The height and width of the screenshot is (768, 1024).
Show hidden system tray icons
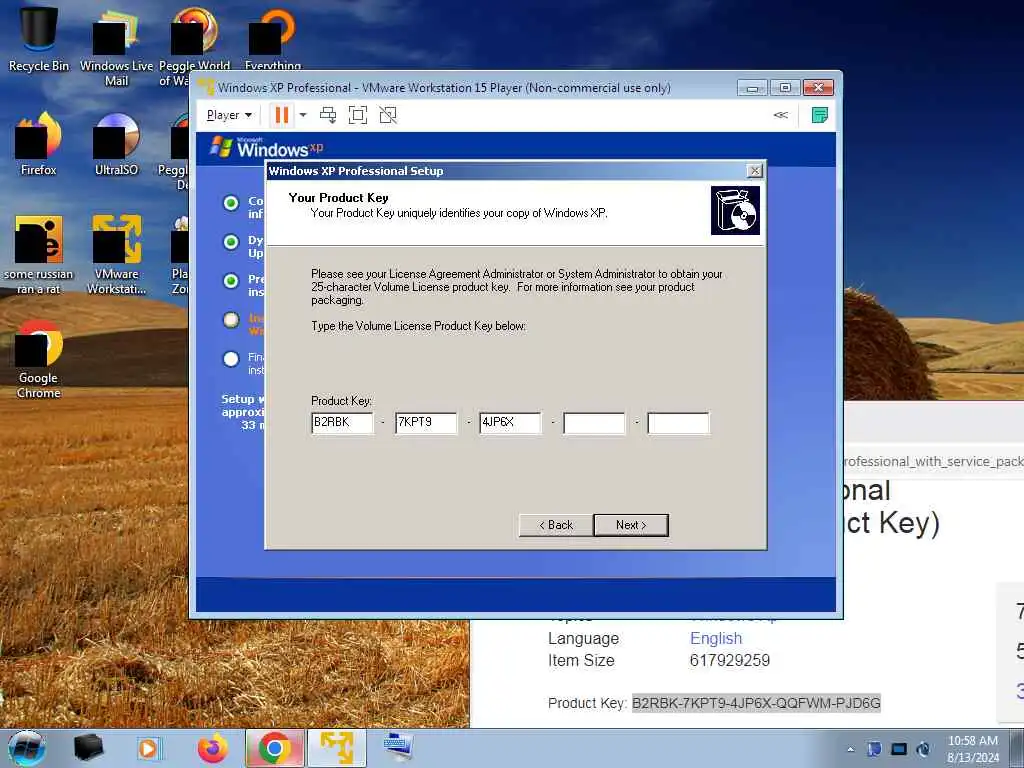tap(850, 749)
